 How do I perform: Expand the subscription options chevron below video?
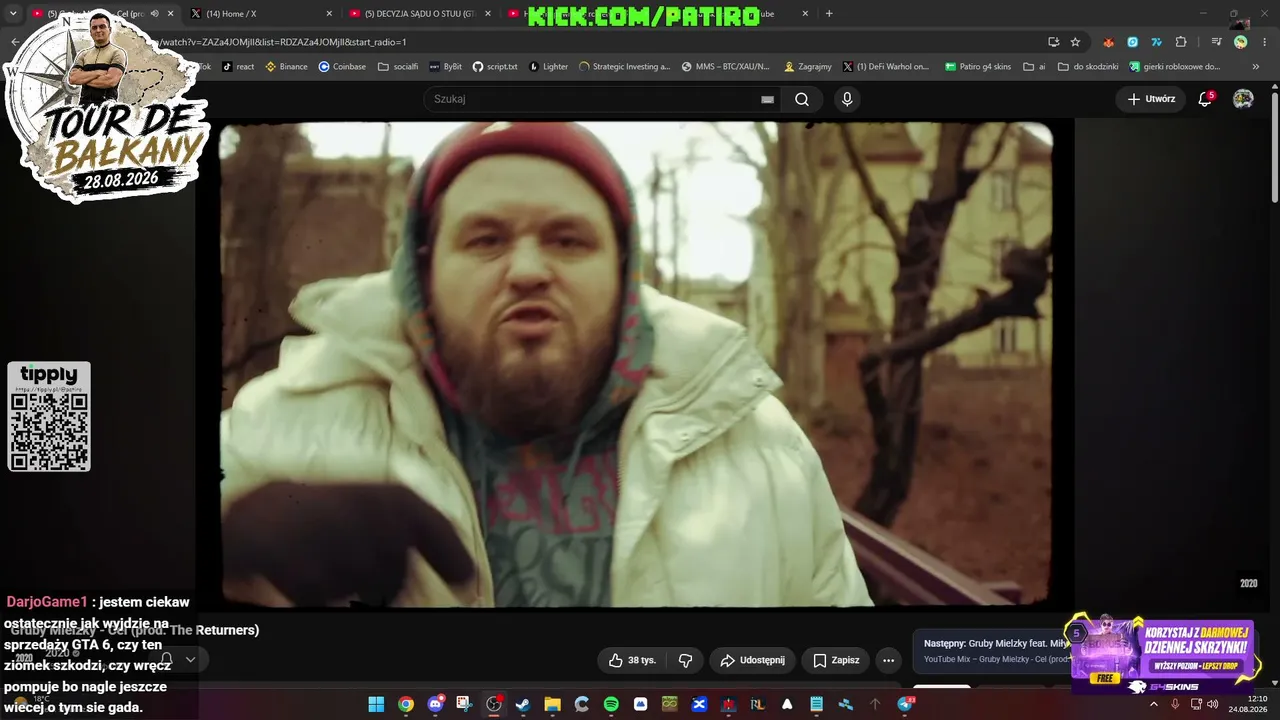(x=190, y=659)
